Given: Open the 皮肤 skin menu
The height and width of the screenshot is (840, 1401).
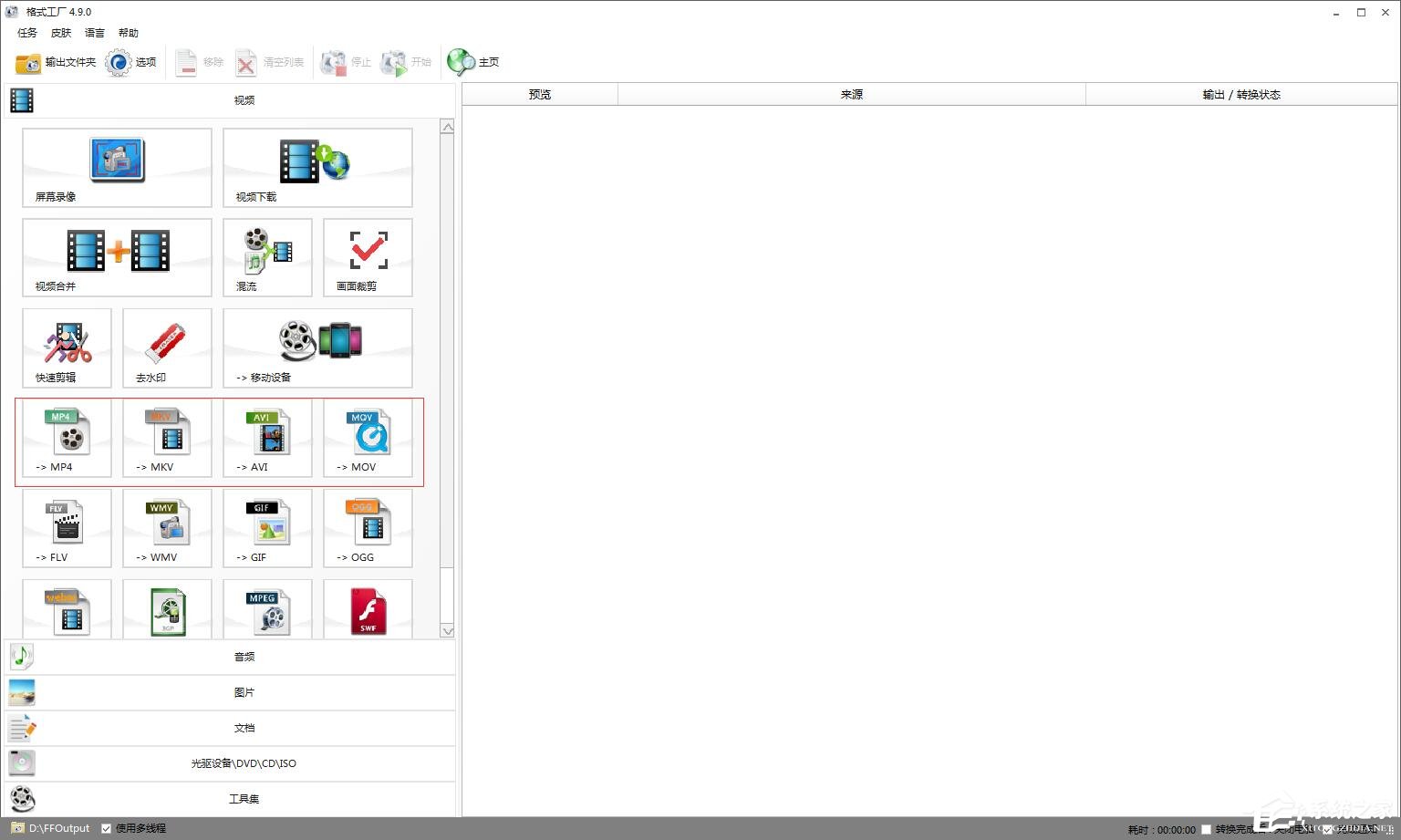Looking at the screenshot, I should [x=61, y=33].
